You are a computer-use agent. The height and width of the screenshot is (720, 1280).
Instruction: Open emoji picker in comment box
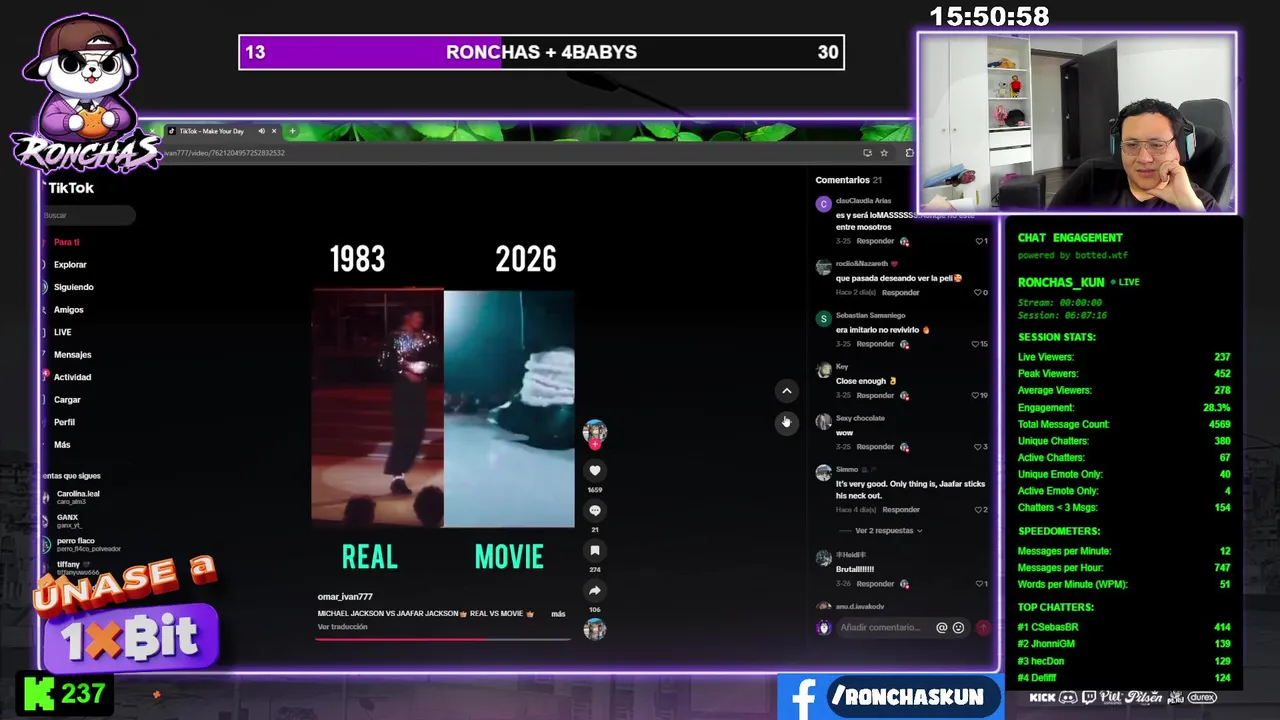pos(958,628)
